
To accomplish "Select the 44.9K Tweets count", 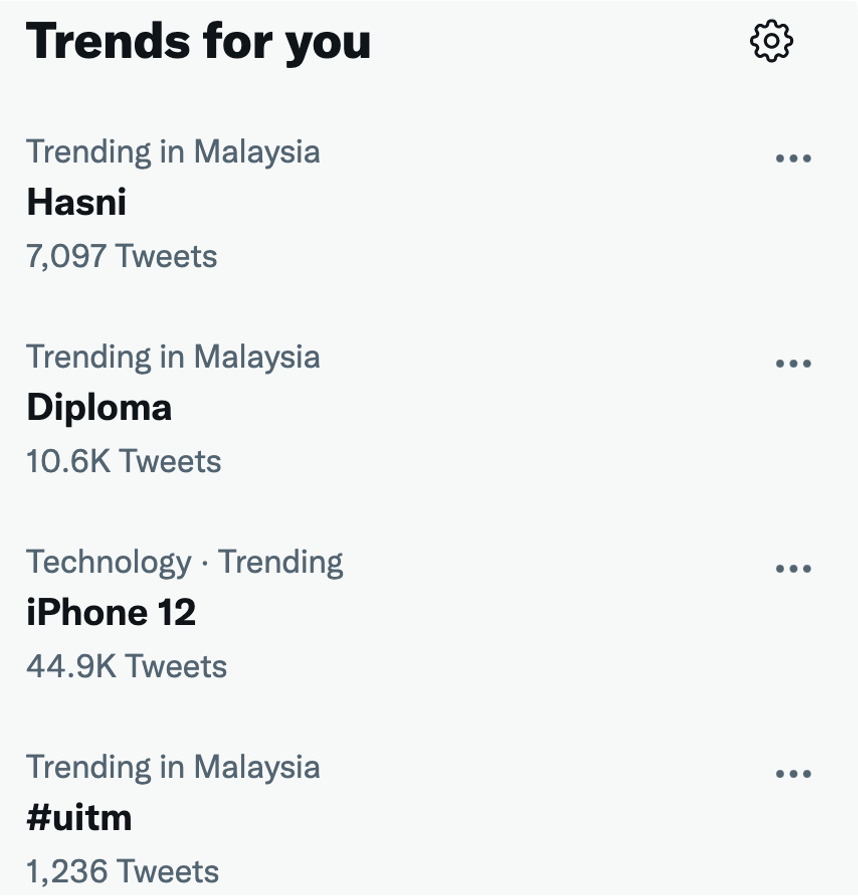I will (x=127, y=666).
